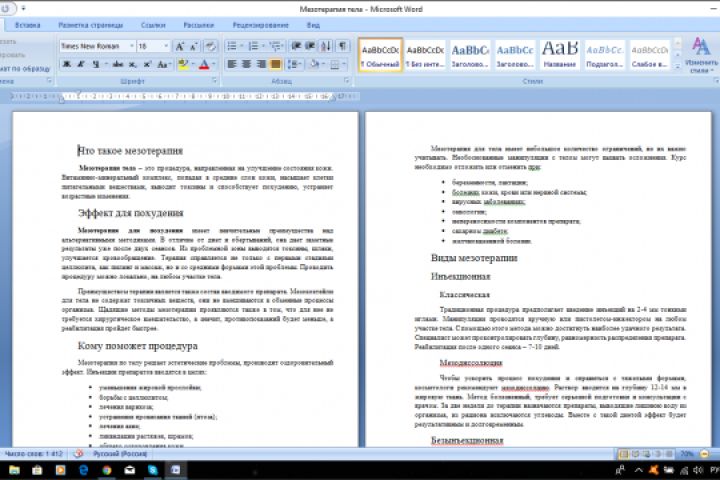This screenshot has height=480, width=720.
Task: Apply the Слабое выделение style
Action: tap(650, 55)
